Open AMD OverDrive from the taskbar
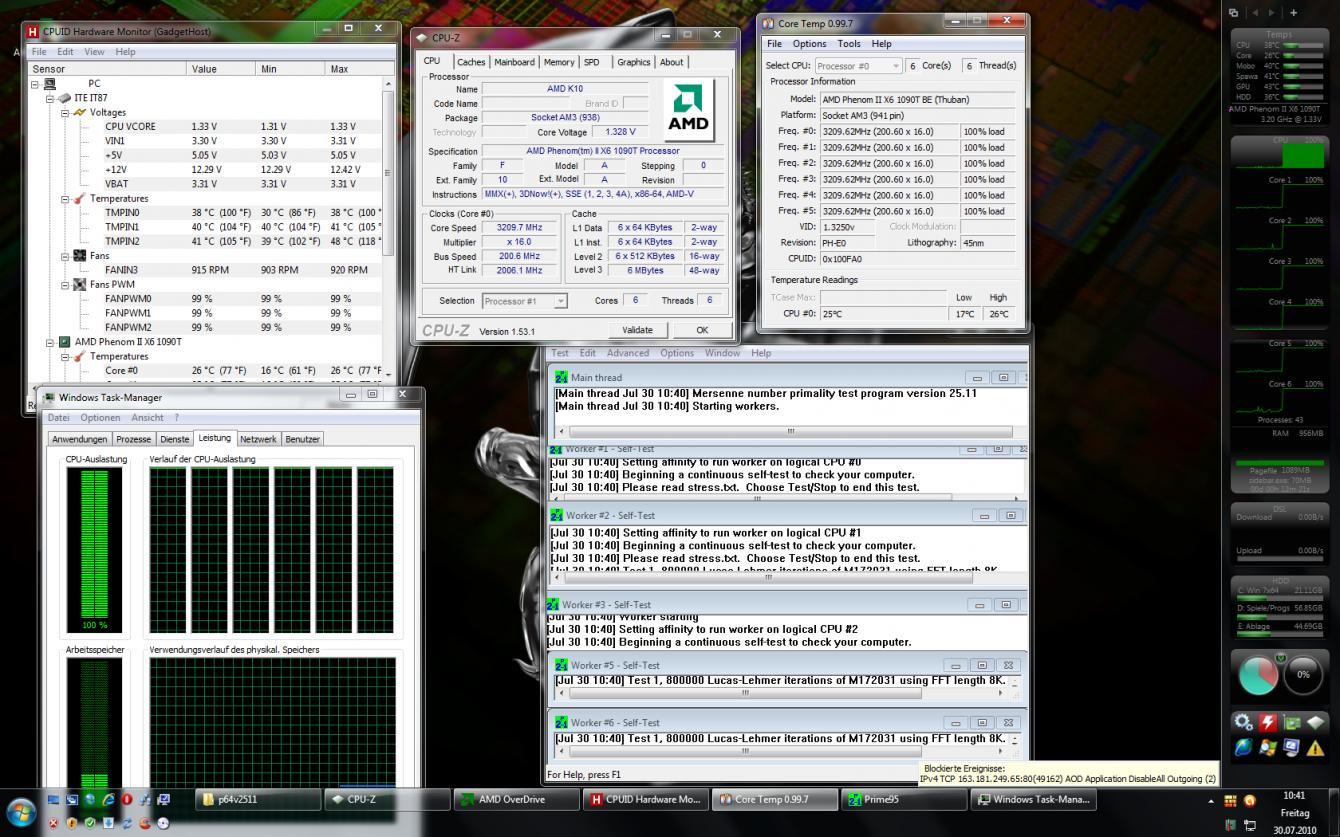1340x837 pixels. point(517,799)
